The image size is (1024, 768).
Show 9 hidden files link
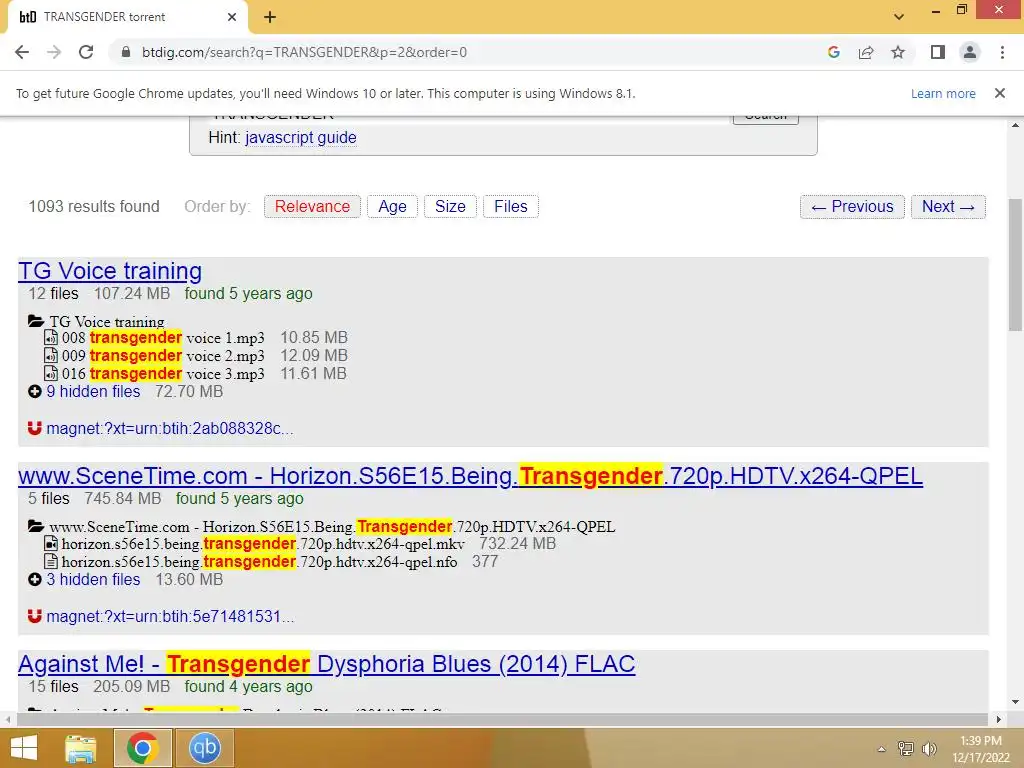click(x=93, y=391)
